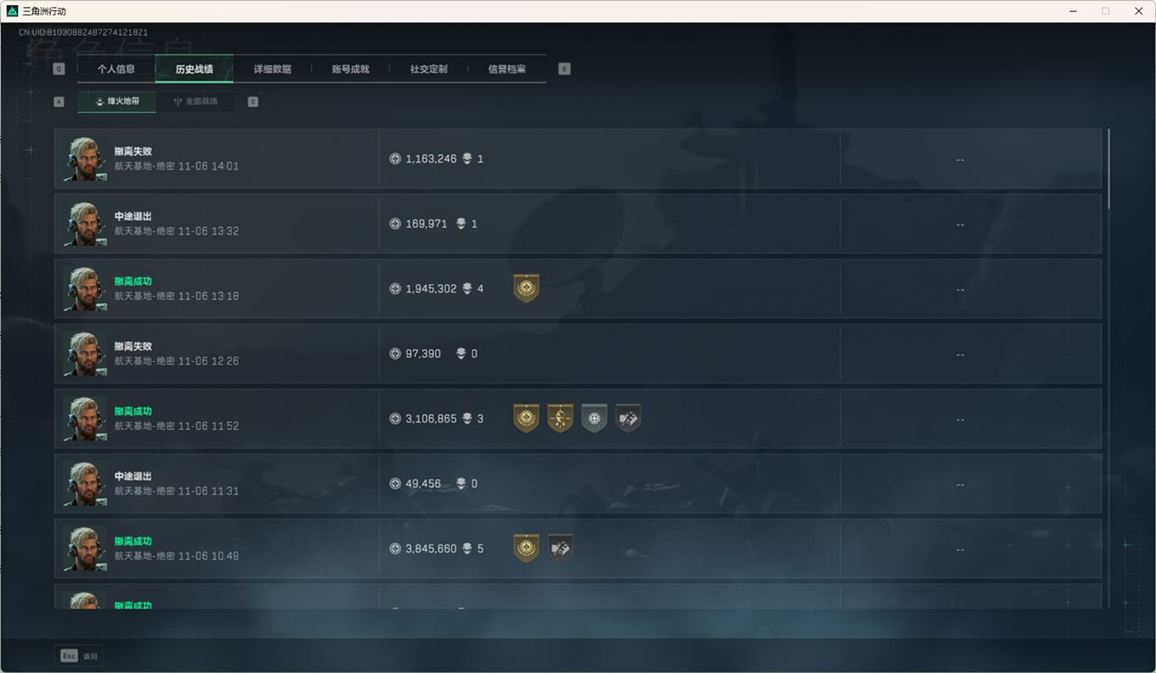Screen dimensions: 1156x673
Task: Click the Q previous-tab key icon
Action: (59, 69)
